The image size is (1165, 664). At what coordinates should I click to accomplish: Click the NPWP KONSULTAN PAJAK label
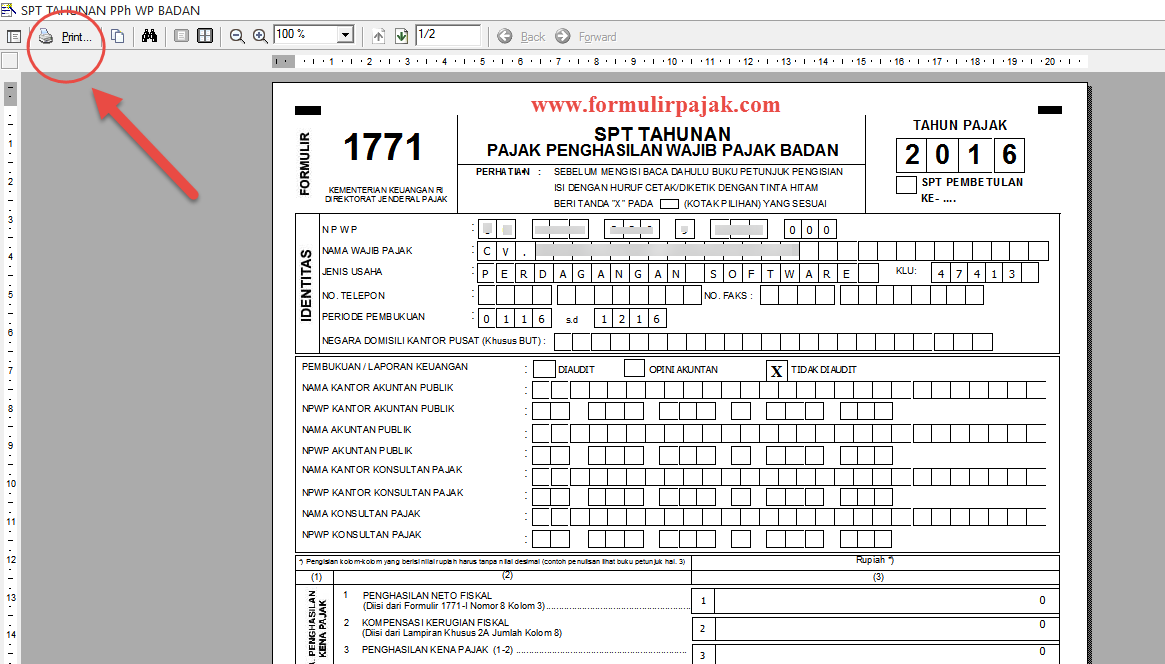tap(362, 535)
